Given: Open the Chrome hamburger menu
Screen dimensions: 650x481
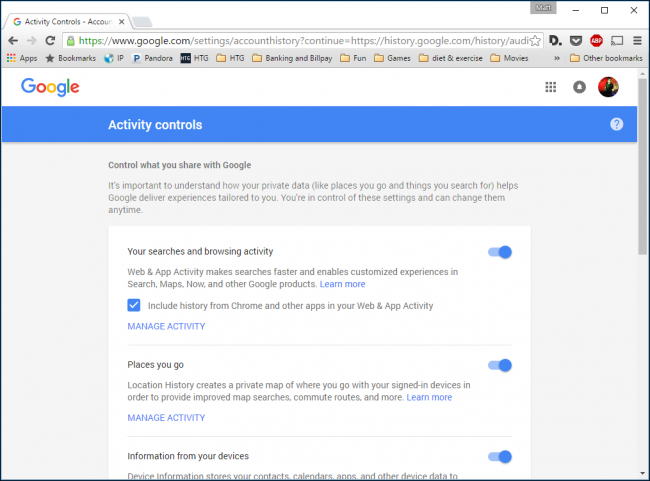Looking at the screenshot, I should tap(636, 41).
